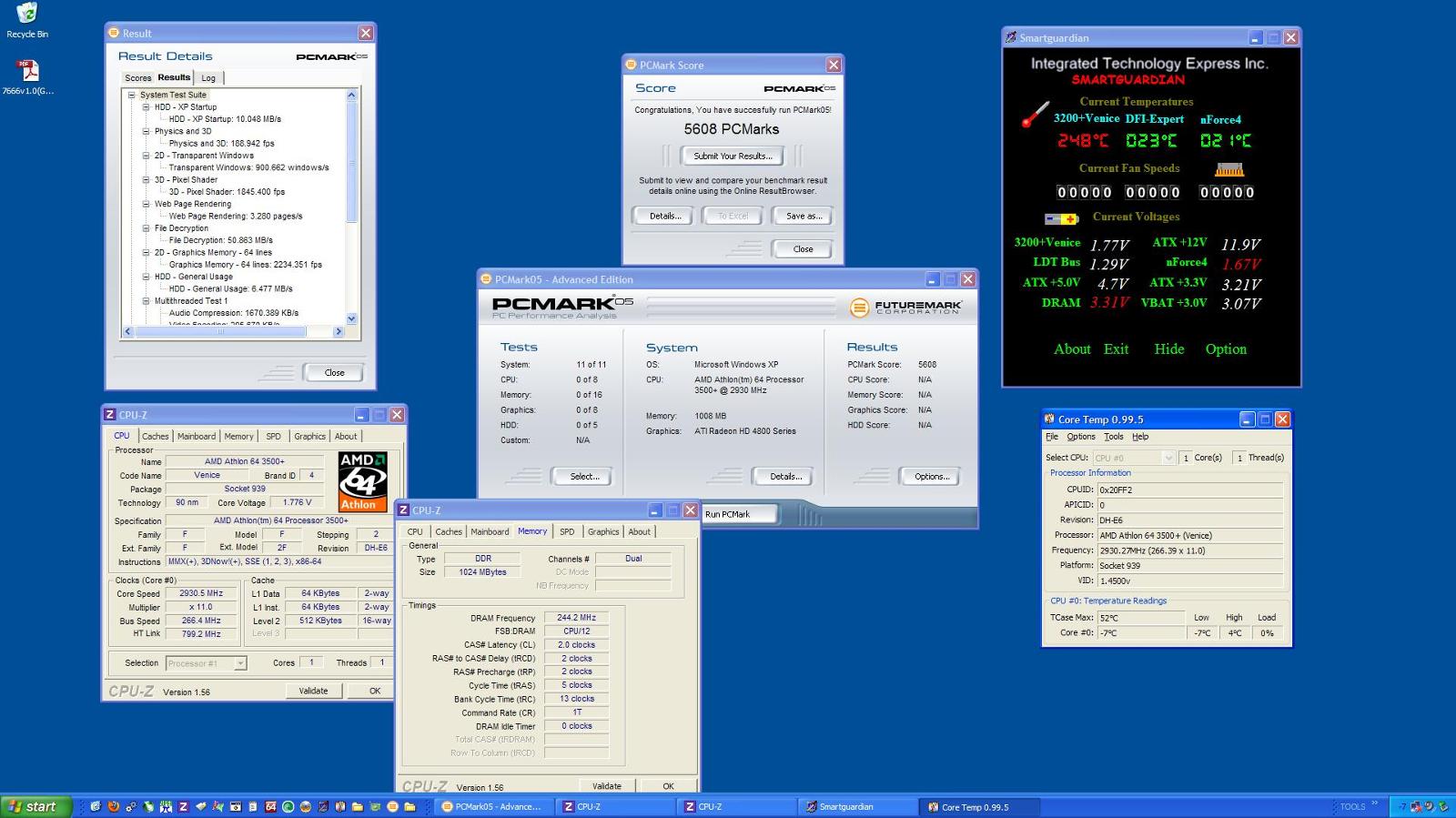The width and height of the screenshot is (1456, 818).
Task: Click the fan speed icon in Smartguardian
Action: tap(1228, 169)
